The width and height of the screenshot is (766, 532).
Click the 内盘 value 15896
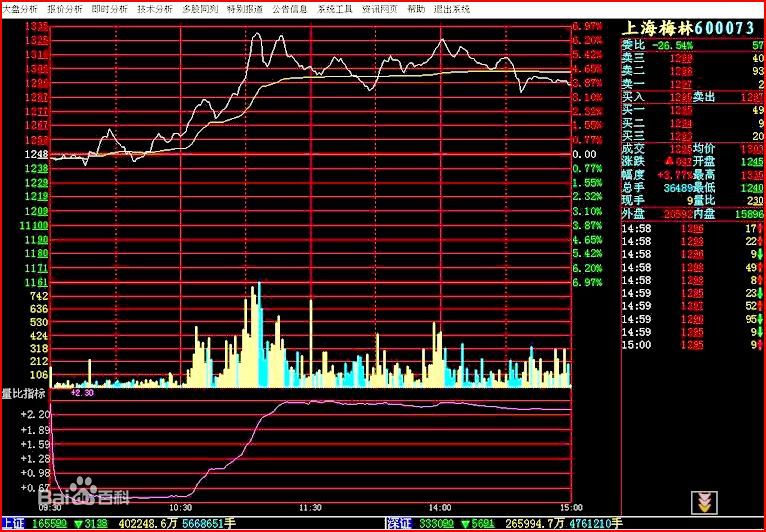tap(749, 213)
